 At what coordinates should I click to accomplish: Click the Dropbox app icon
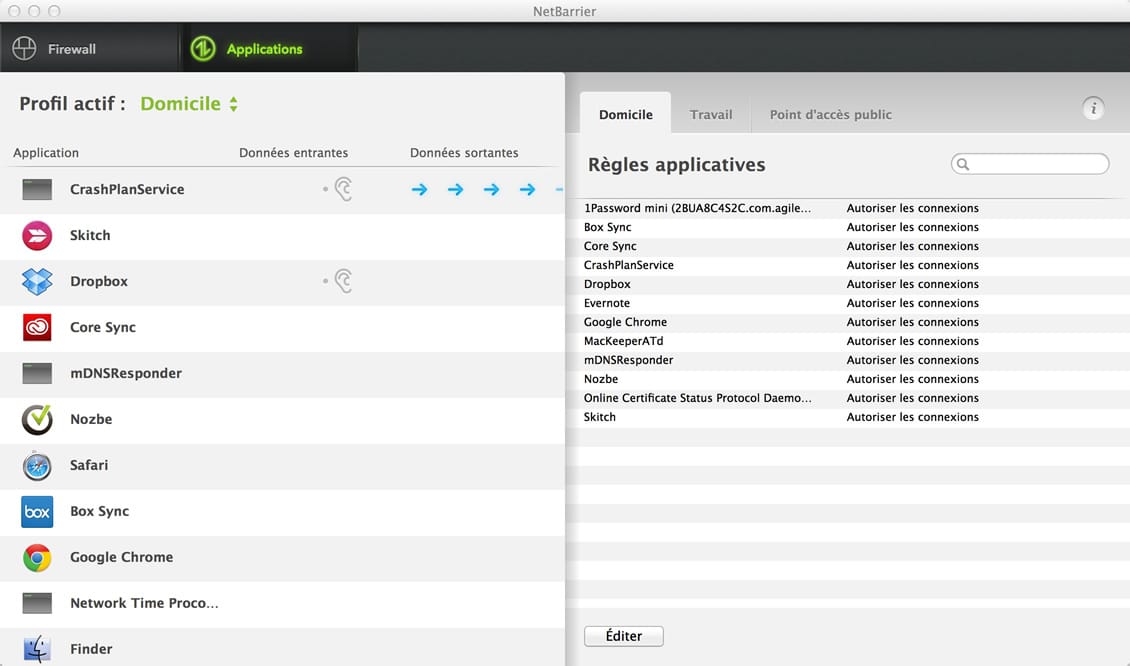tap(37, 281)
